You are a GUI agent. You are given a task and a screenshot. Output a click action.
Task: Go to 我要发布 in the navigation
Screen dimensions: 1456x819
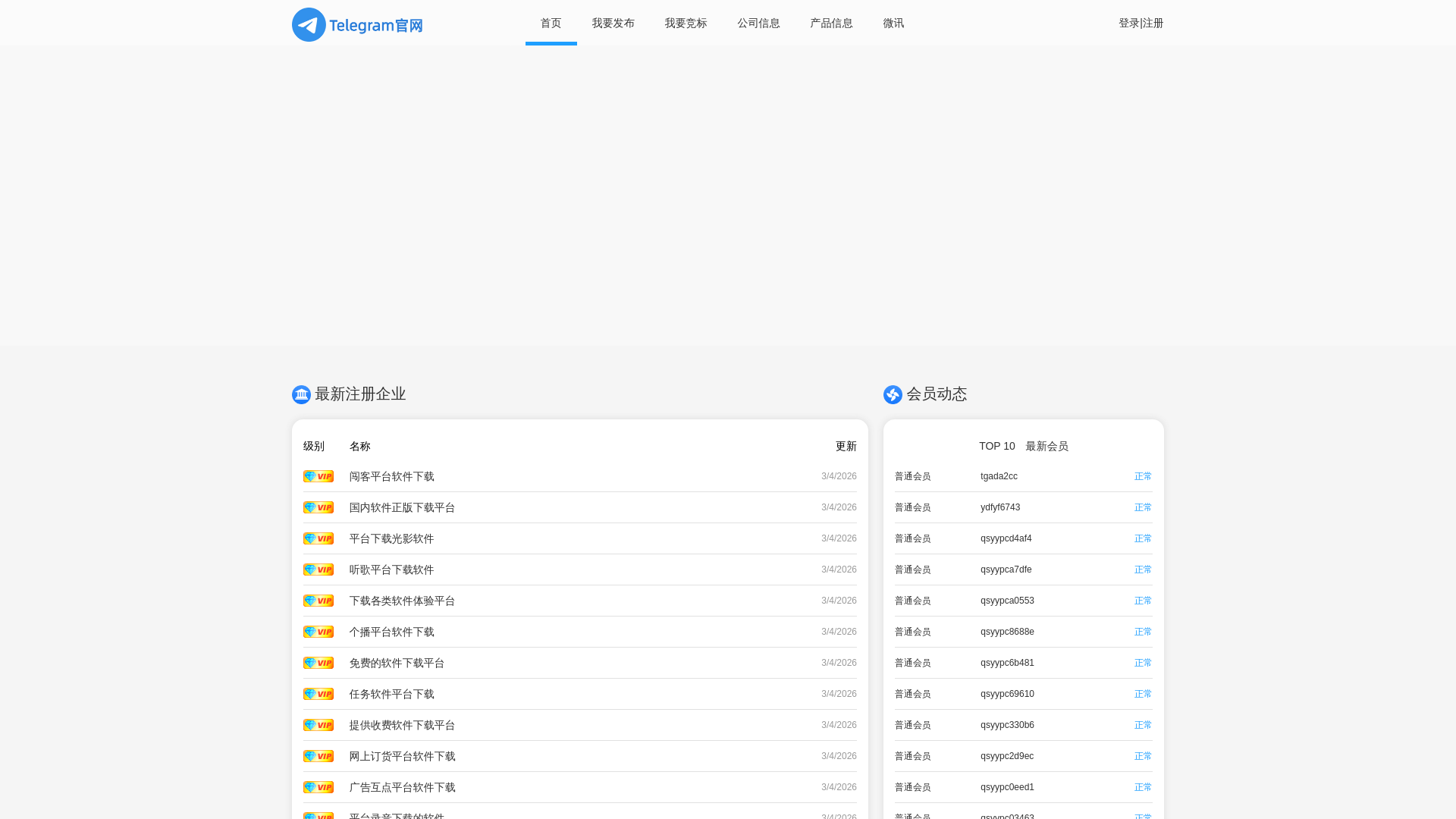coord(613,23)
